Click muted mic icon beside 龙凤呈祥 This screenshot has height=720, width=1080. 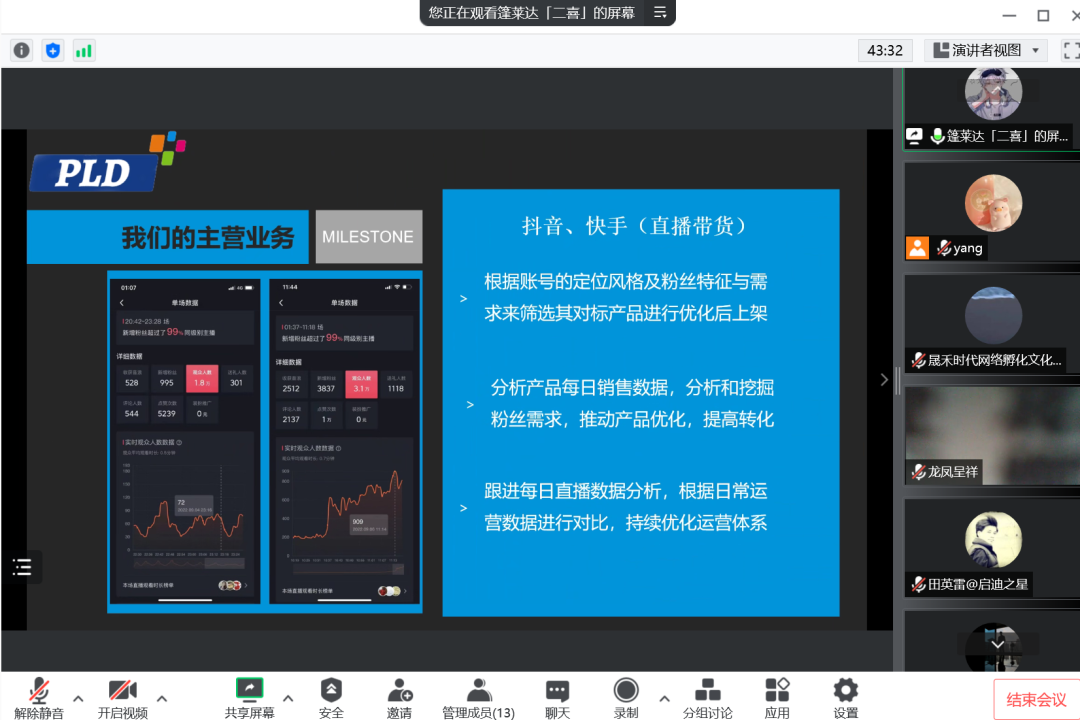(x=919, y=472)
